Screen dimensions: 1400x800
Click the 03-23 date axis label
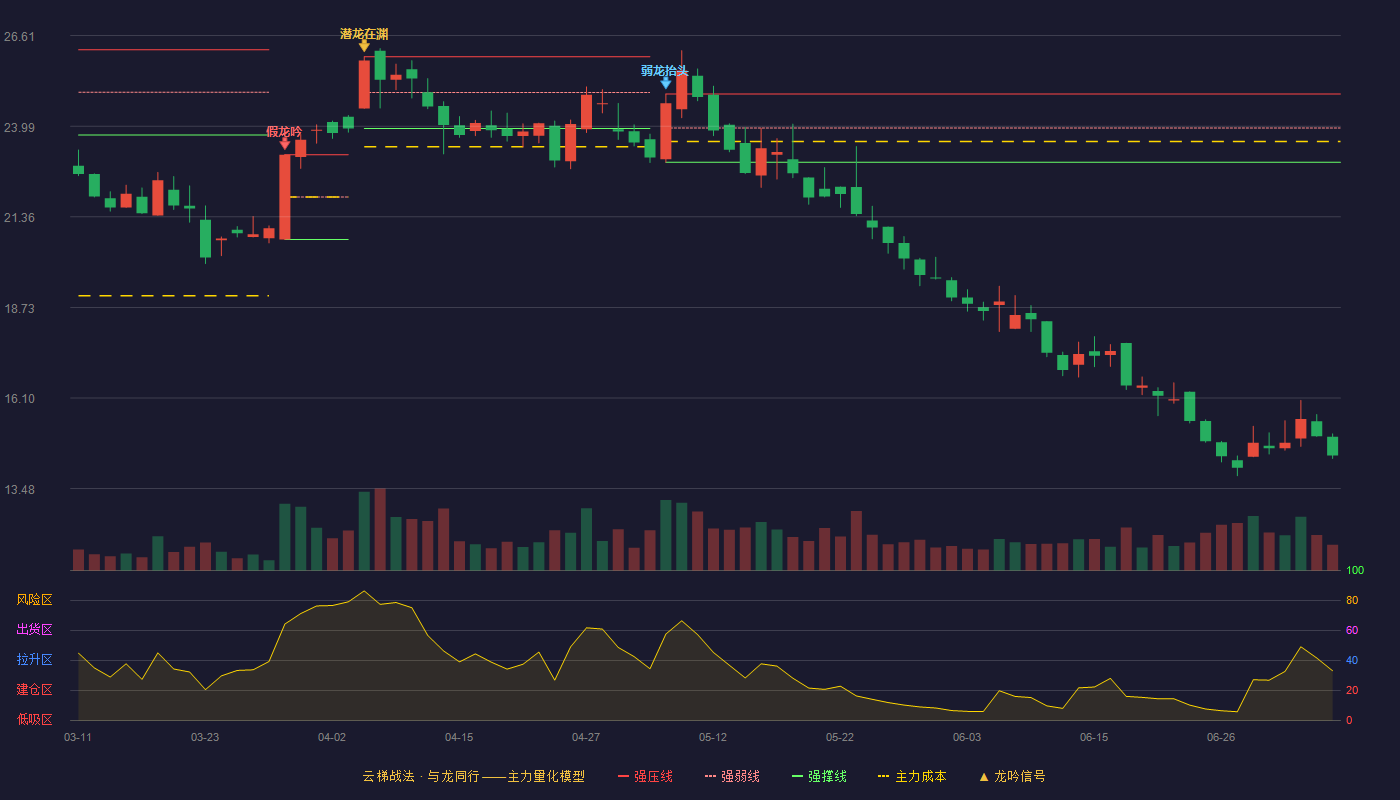205,737
